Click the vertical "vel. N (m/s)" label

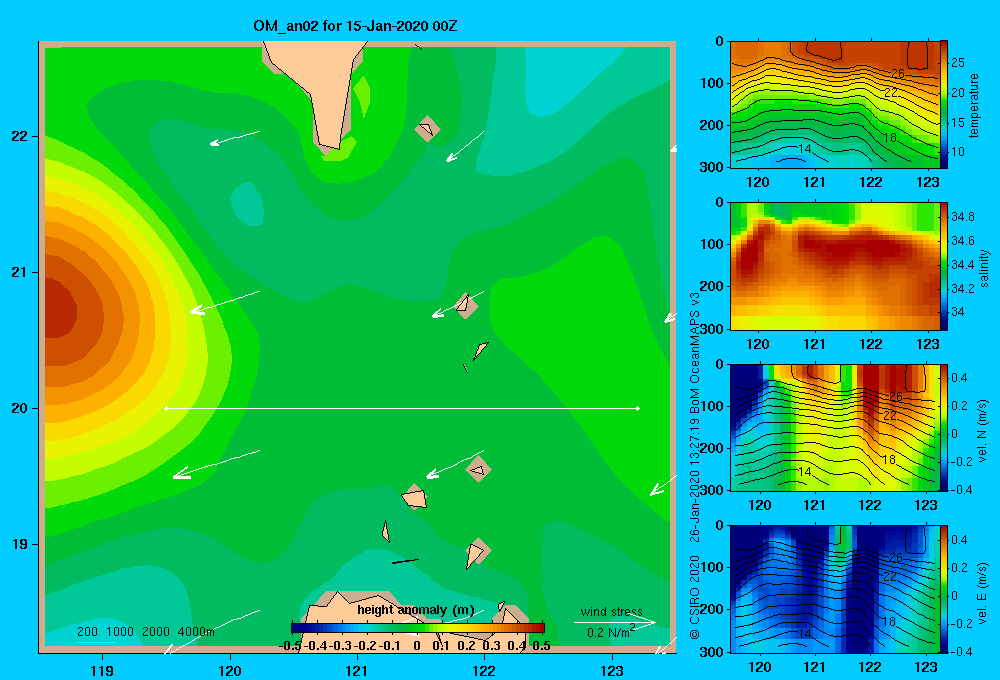click(x=982, y=431)
